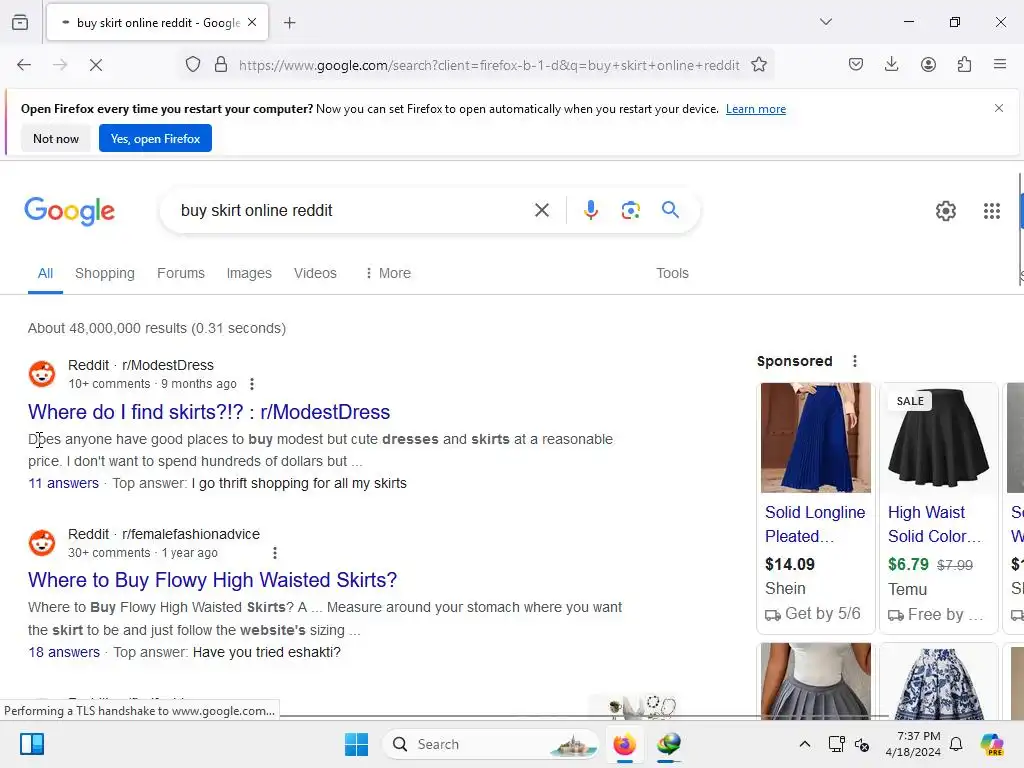1024x768 pixels.
Task: Close the 'buy skirt online reddit' tab
Action: tap(252, 22)
